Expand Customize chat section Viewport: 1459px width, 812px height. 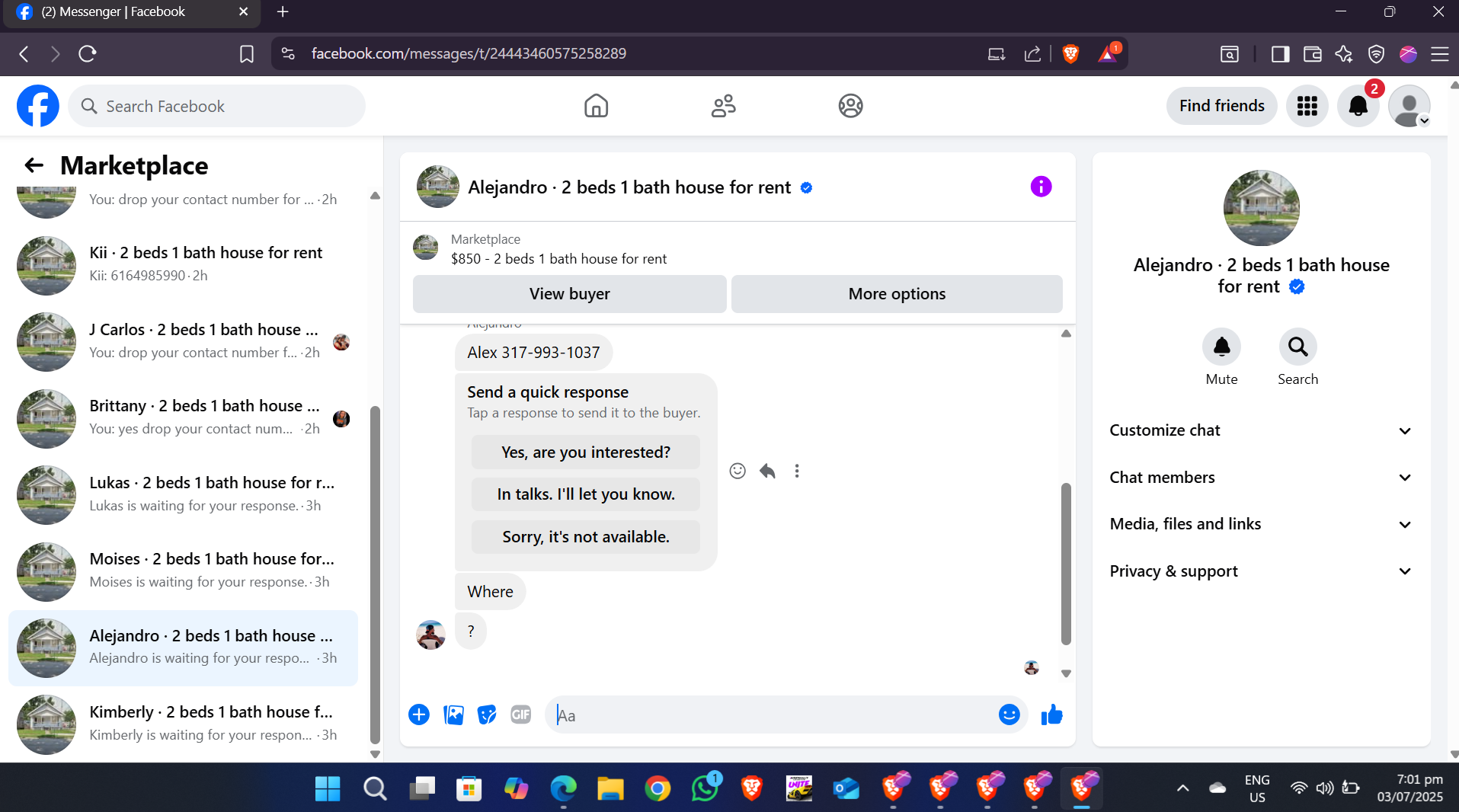click(x=1261, y=430)
